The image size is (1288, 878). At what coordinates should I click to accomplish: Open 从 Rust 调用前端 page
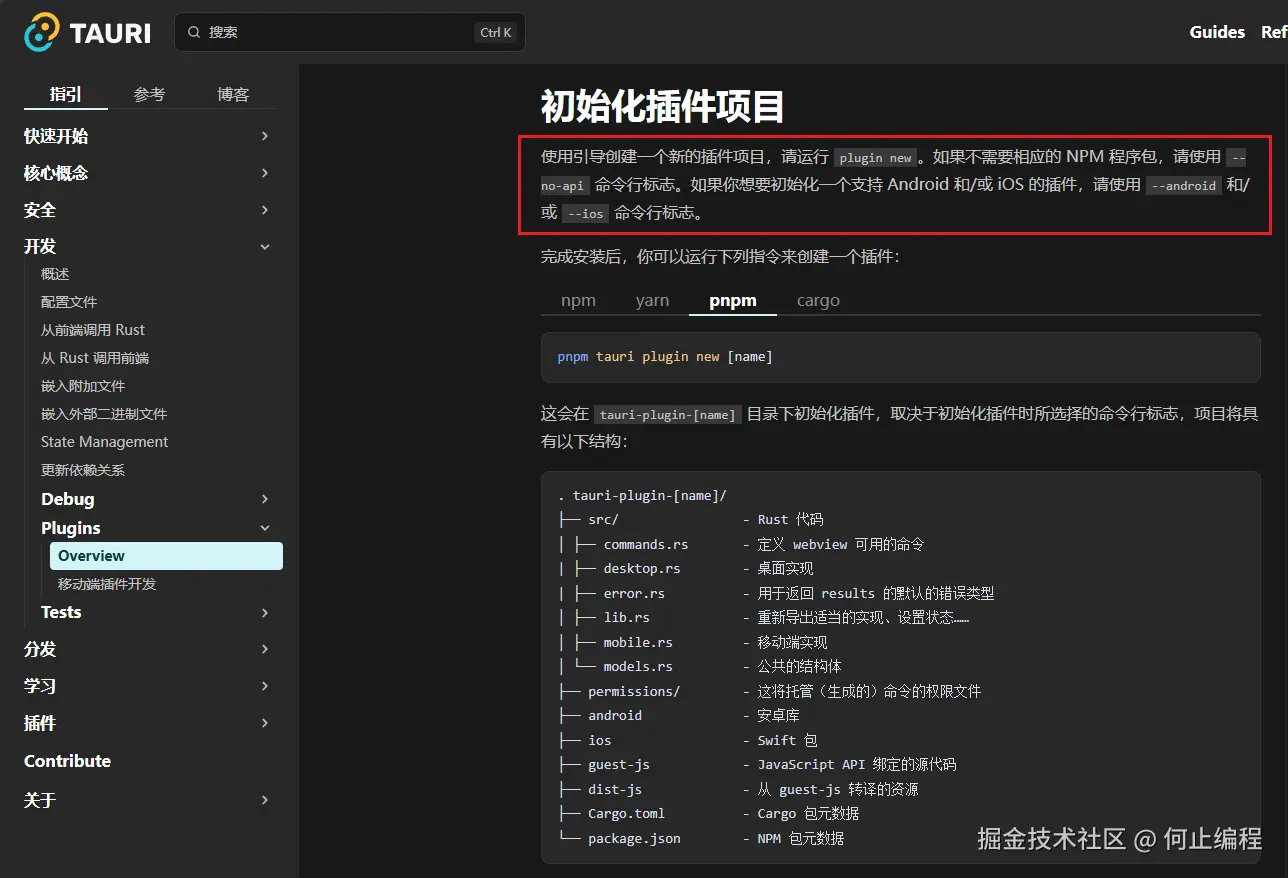95,358
